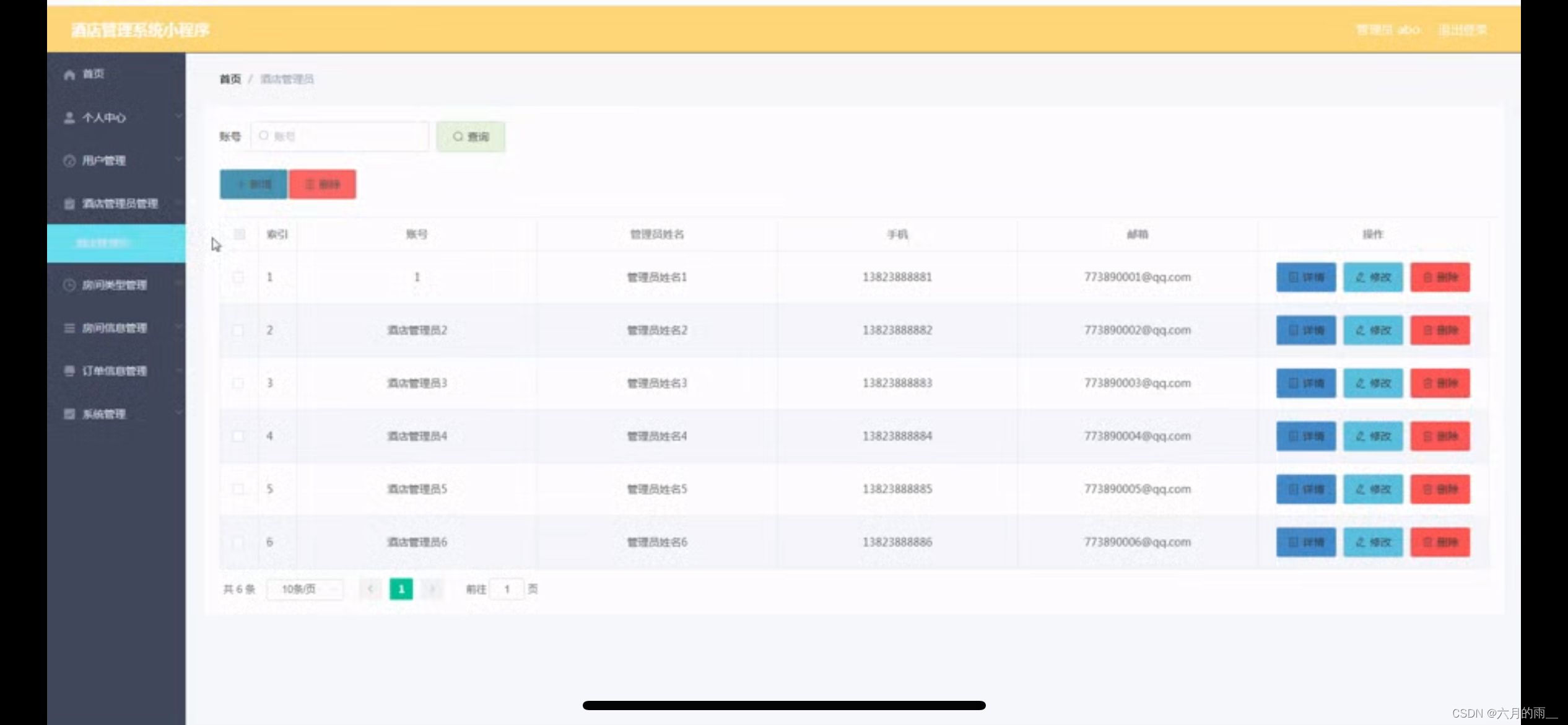Click the clock icon beside 房间类型管理

click(x=69, y=285)
